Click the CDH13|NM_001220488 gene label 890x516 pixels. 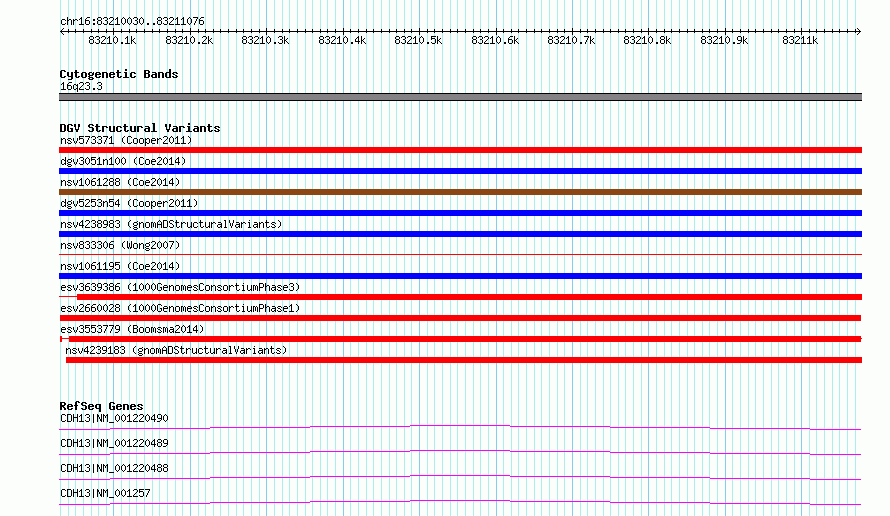pyautogui.click(x=114, y=468)
